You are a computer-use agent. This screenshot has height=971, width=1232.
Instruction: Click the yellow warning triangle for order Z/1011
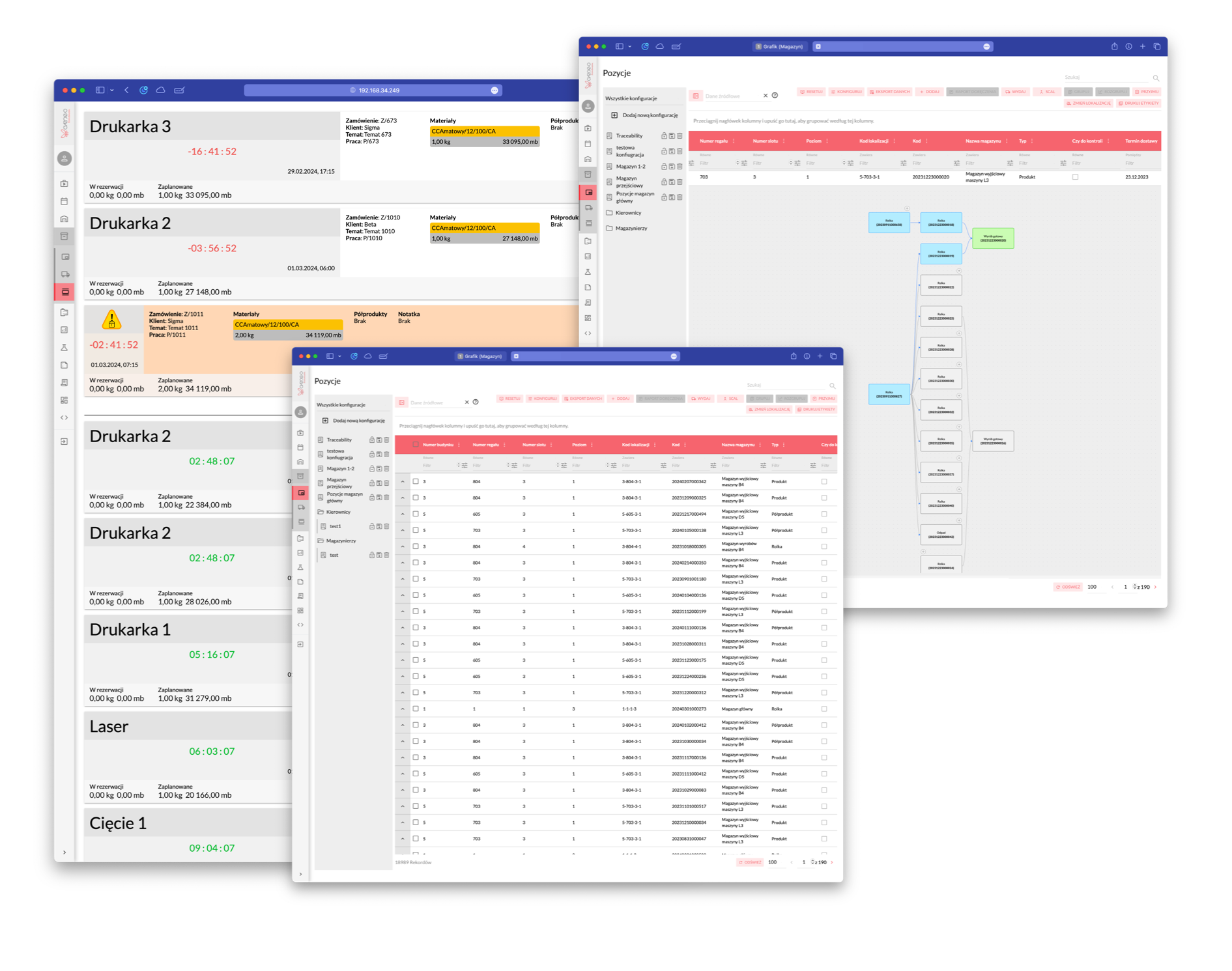coord(112,320)
